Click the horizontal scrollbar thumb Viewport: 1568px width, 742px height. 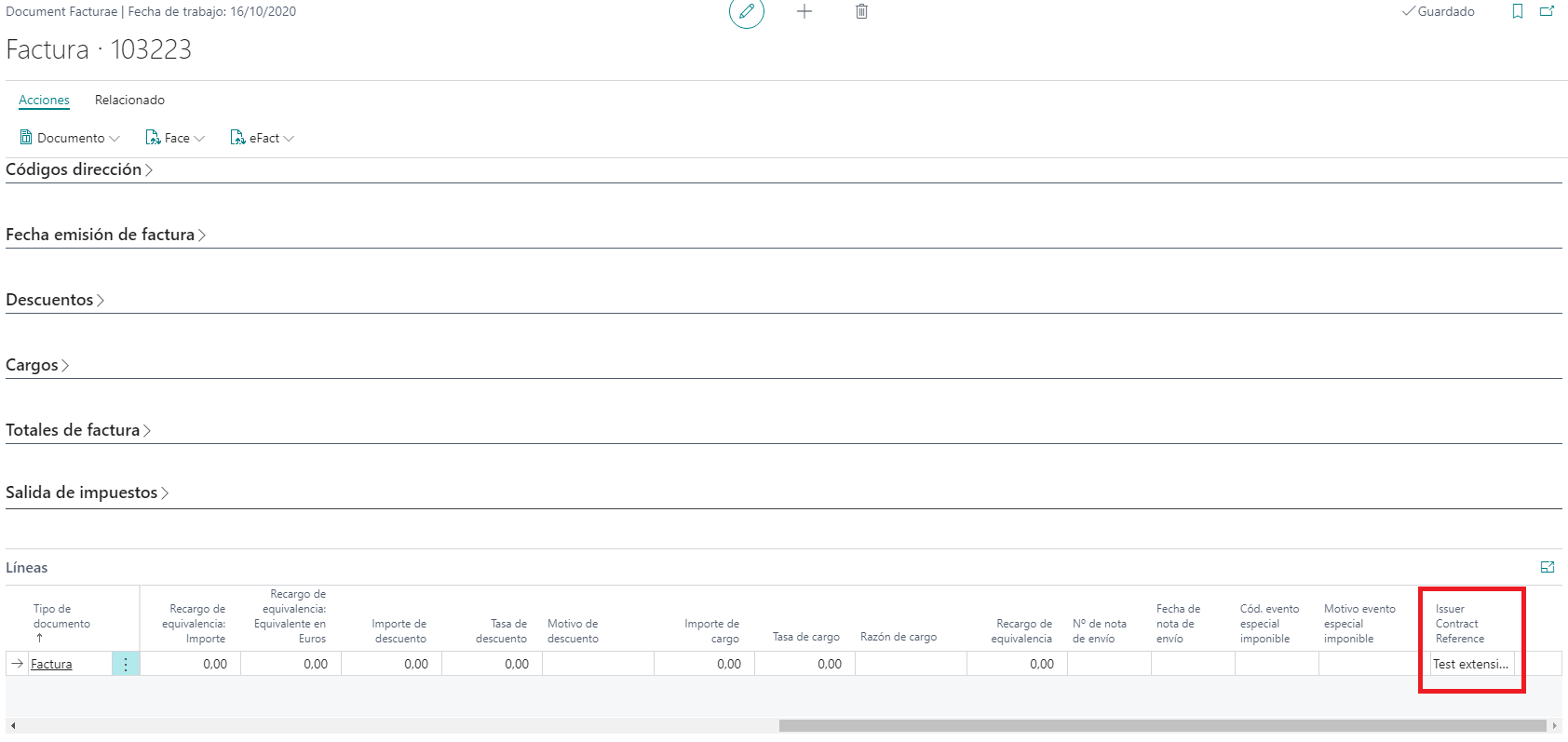tap(1162, 725)
